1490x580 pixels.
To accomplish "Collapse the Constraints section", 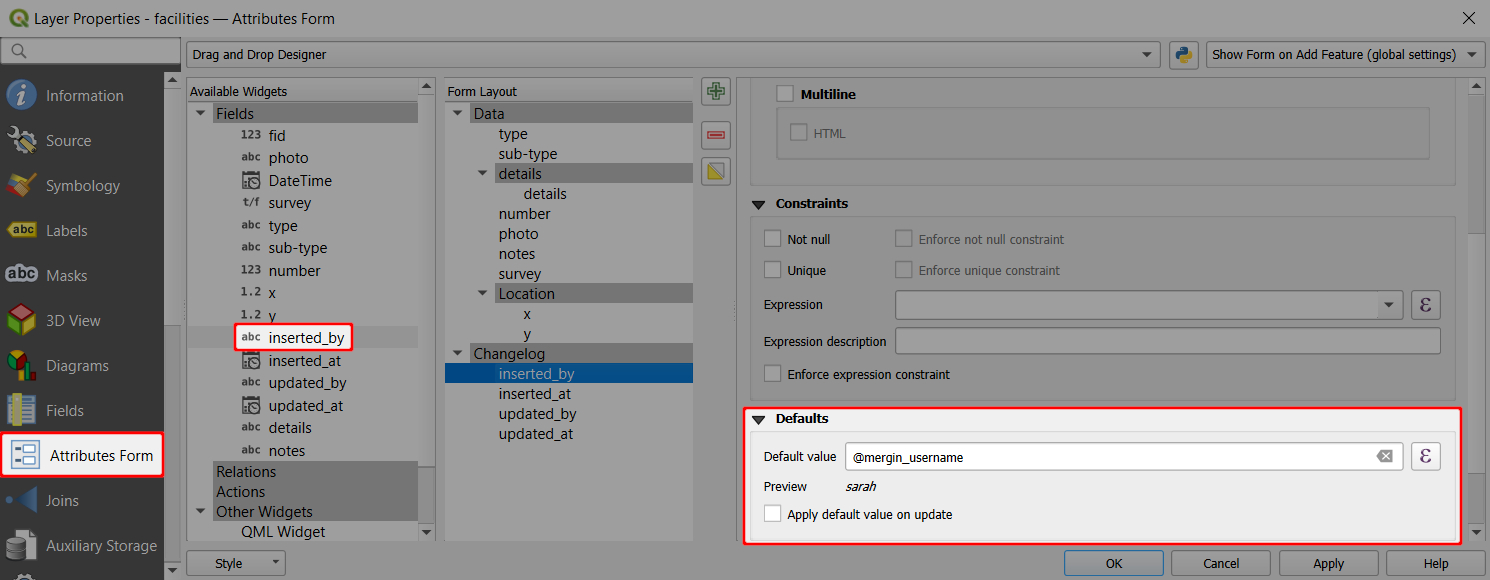I will [758, 204].
